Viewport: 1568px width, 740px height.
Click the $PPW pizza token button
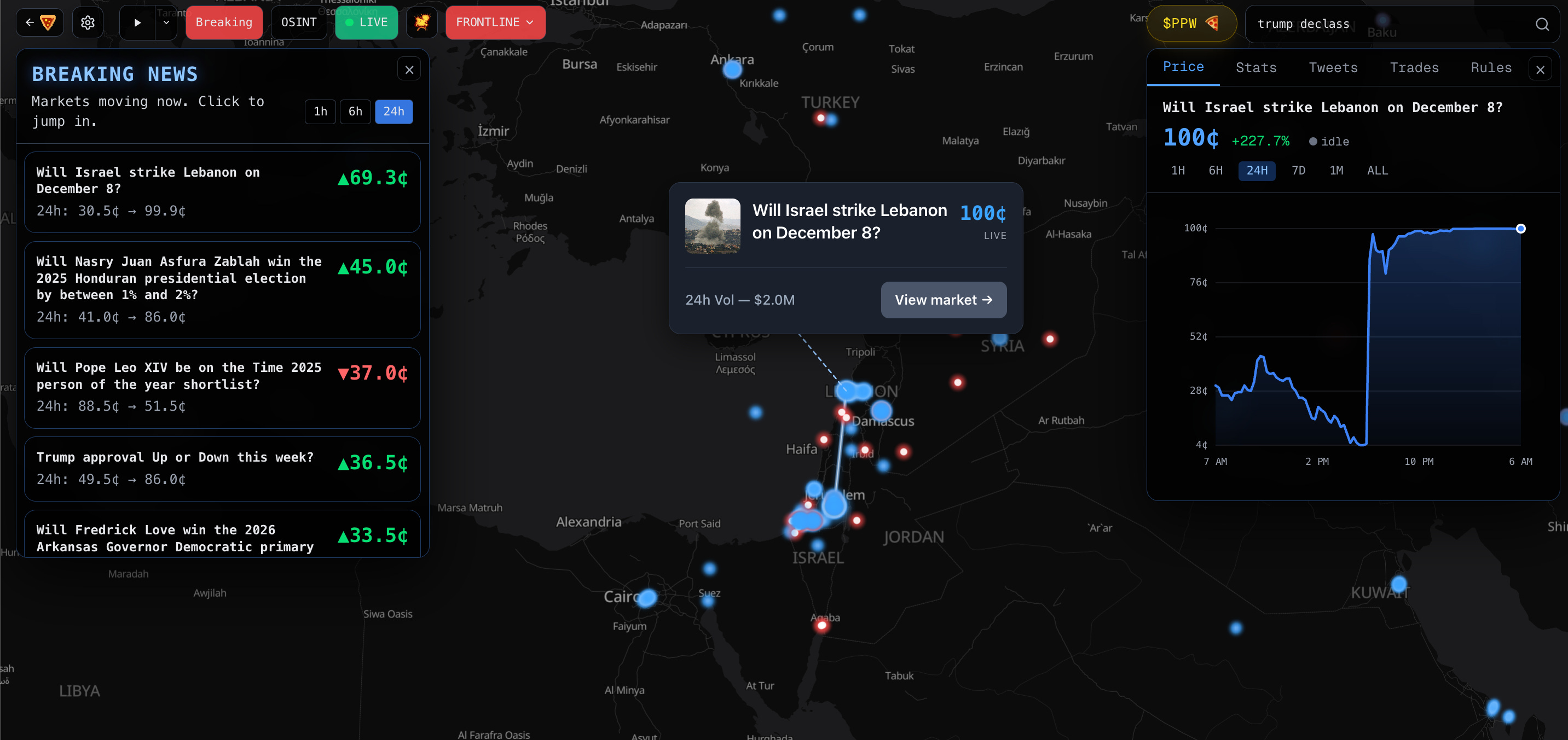pyautogui.click(x=1190, y=24)
